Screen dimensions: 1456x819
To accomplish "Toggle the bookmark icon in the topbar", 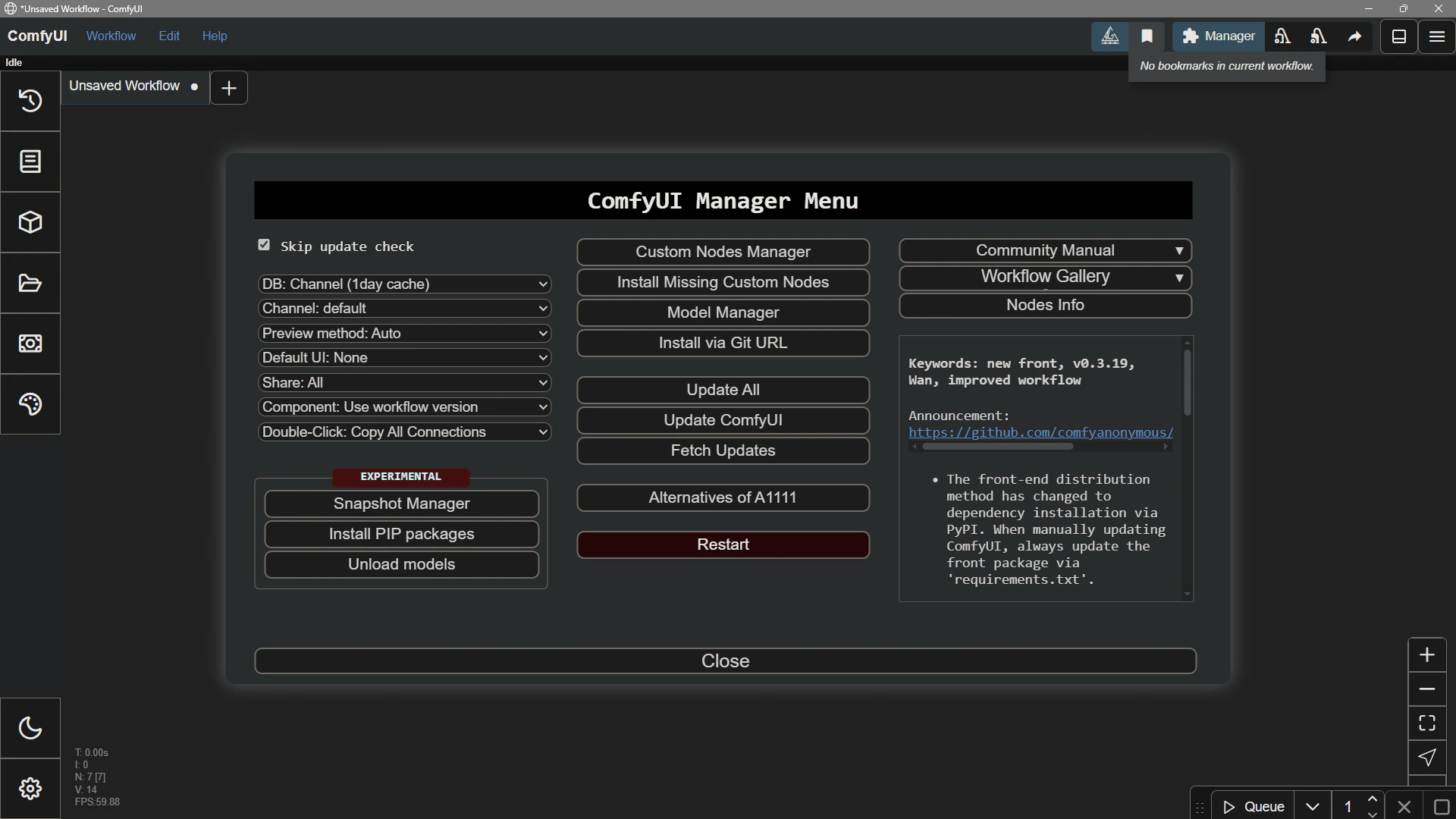I will point(1147,36).
